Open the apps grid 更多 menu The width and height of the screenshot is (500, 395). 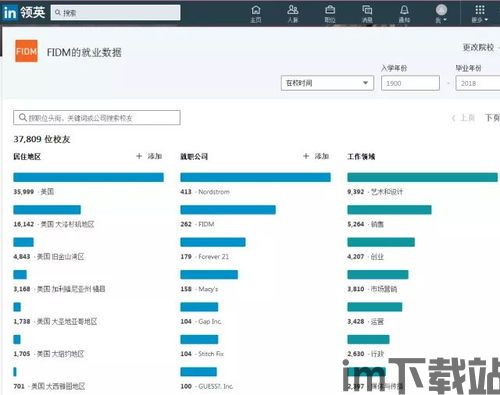click(x=480, y=14)
